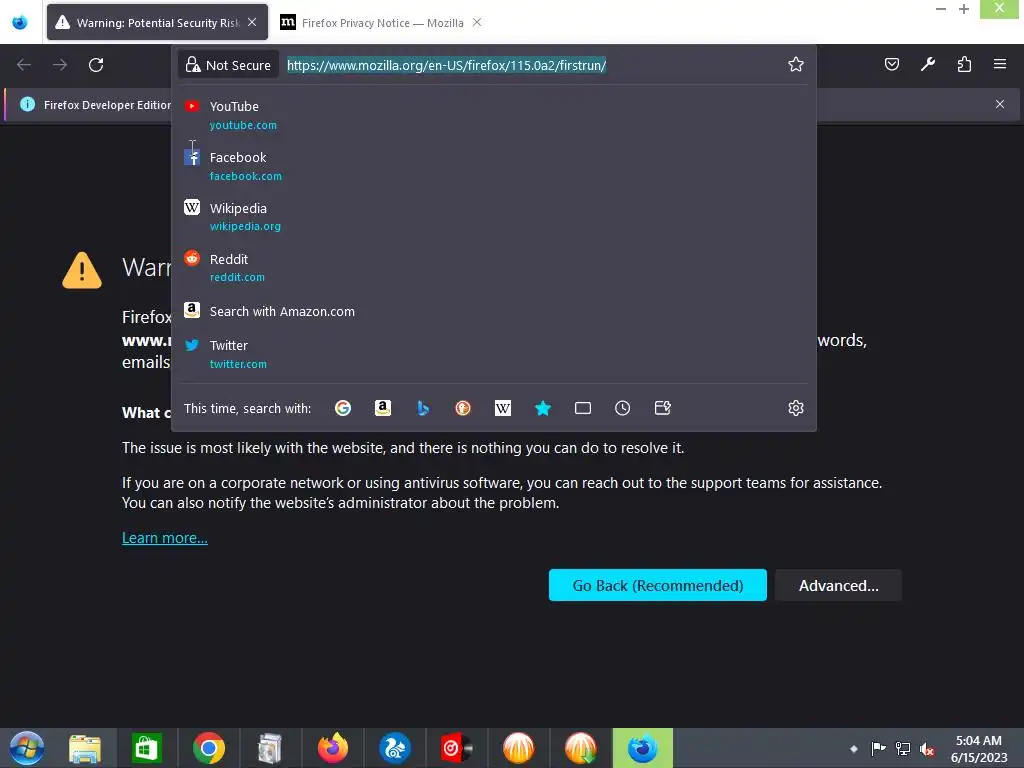Viewport: 1024px width, 768px height.
Task: Open developer tools wrench icon
Action: click(927, 64)
